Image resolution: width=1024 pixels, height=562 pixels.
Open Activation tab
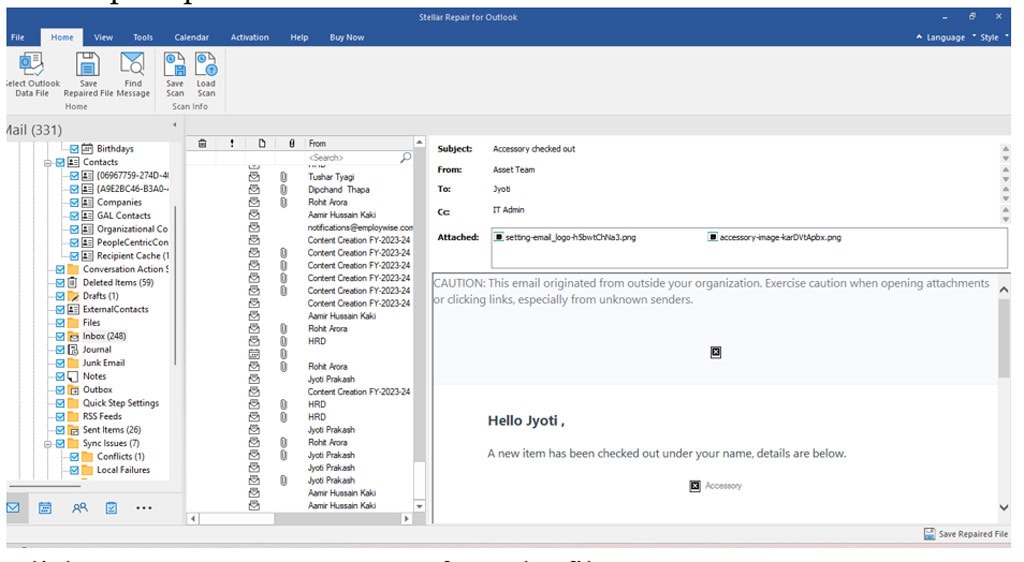click(249, 37)
